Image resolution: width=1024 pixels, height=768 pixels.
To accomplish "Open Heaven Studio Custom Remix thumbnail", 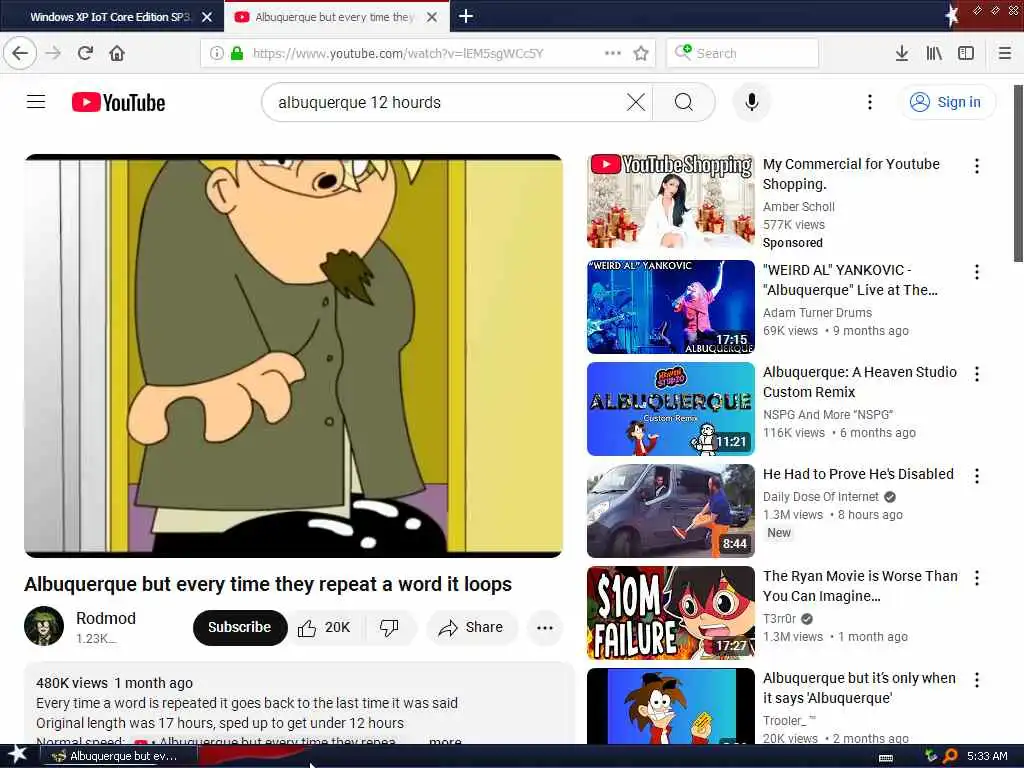I will click(671, 408).
